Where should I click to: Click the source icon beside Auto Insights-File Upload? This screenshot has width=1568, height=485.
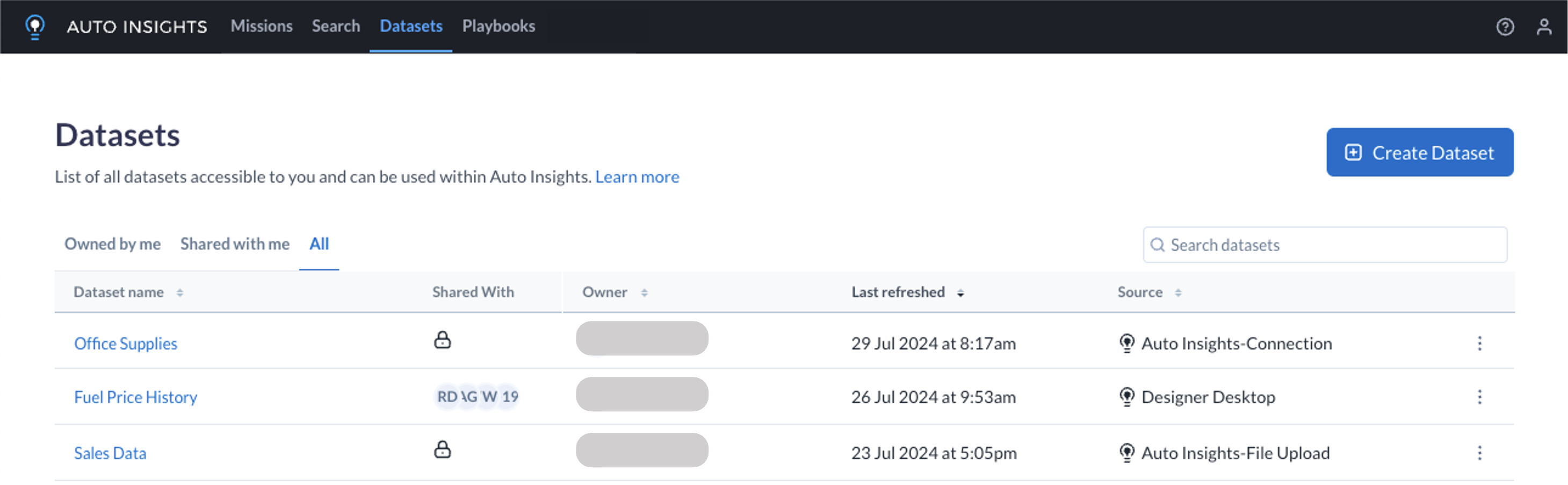1128,452
